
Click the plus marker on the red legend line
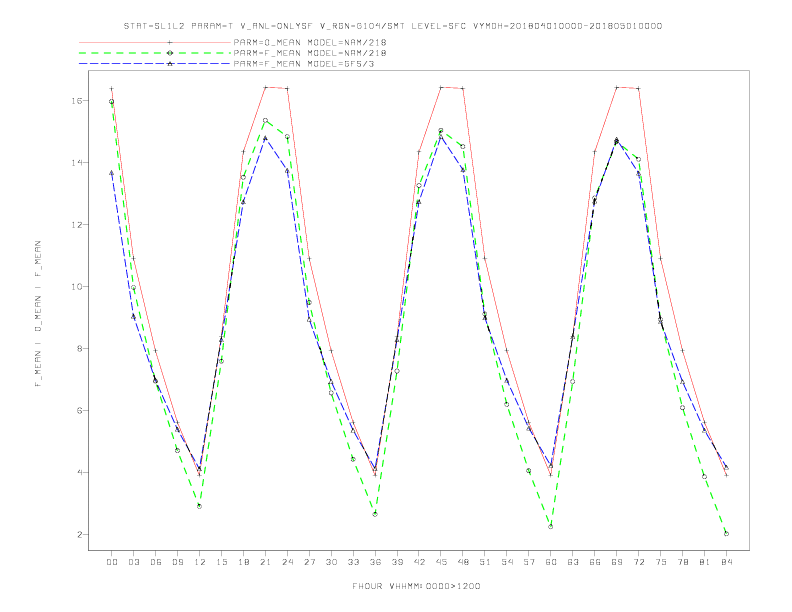point(170,42)
